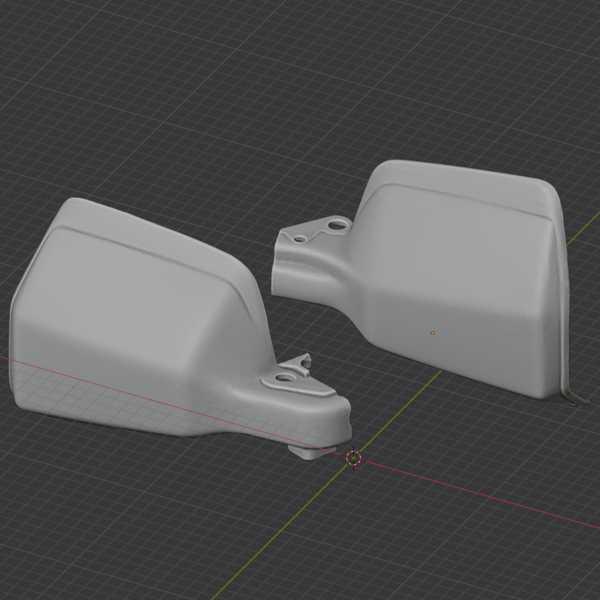600x600 pixels.
Task: Click the mounting hole on left guard bracket
Action: pos(283,378)
